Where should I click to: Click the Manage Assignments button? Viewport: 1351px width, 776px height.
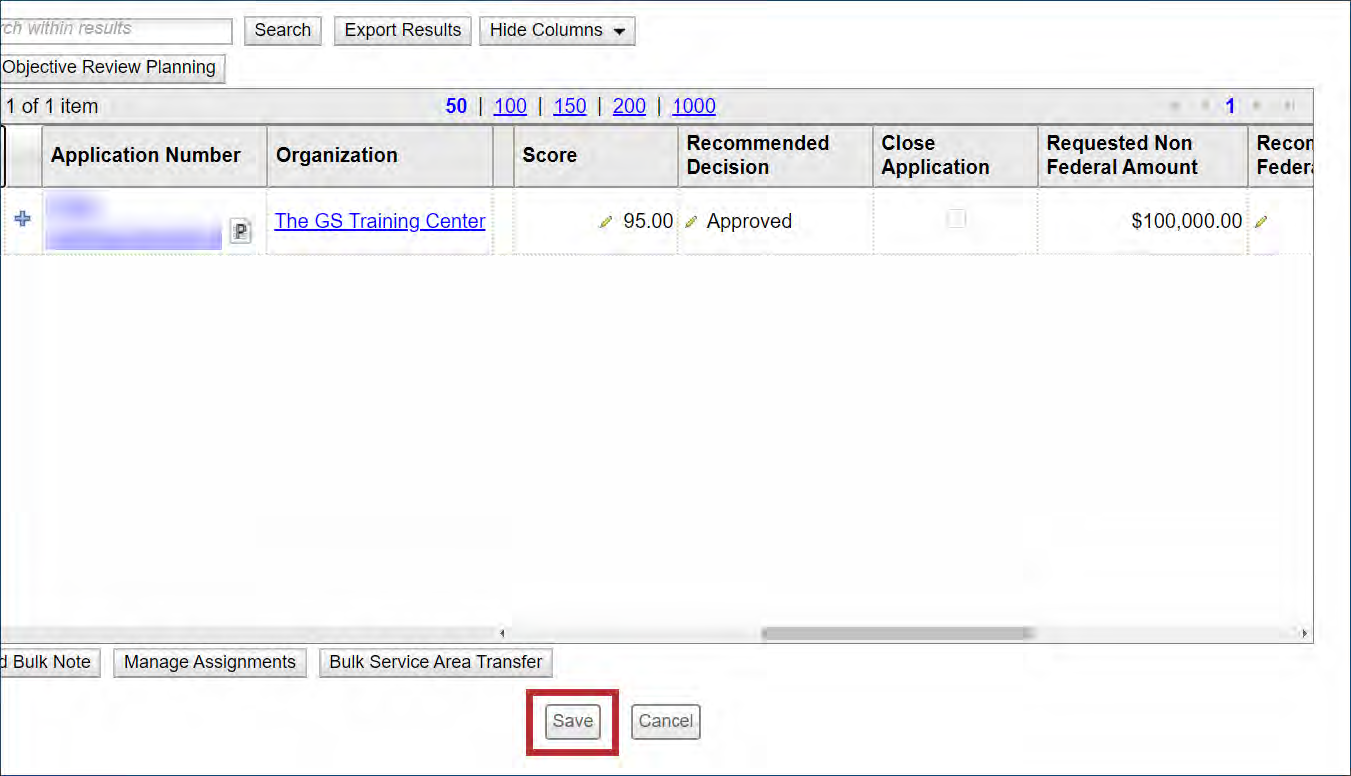point(210,662)
